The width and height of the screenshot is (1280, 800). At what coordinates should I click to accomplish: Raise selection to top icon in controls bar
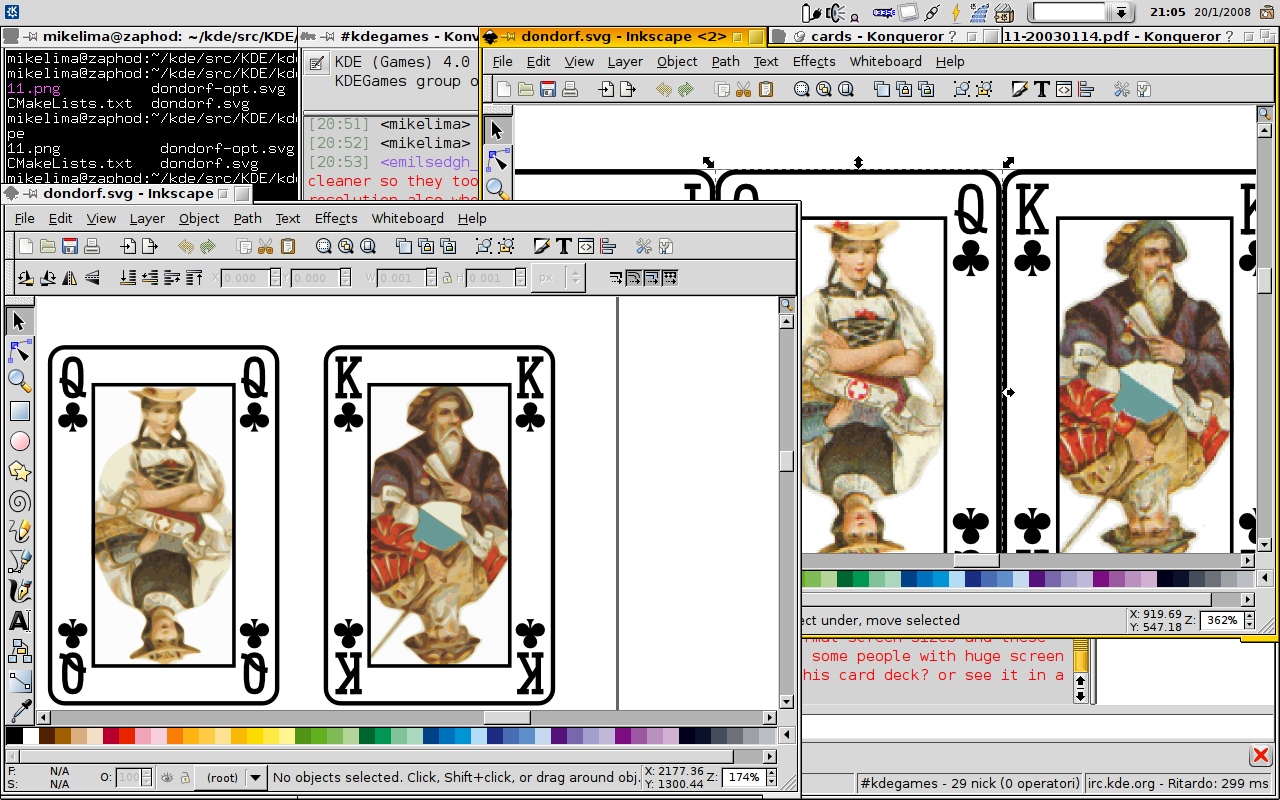(x=194, y=278)
